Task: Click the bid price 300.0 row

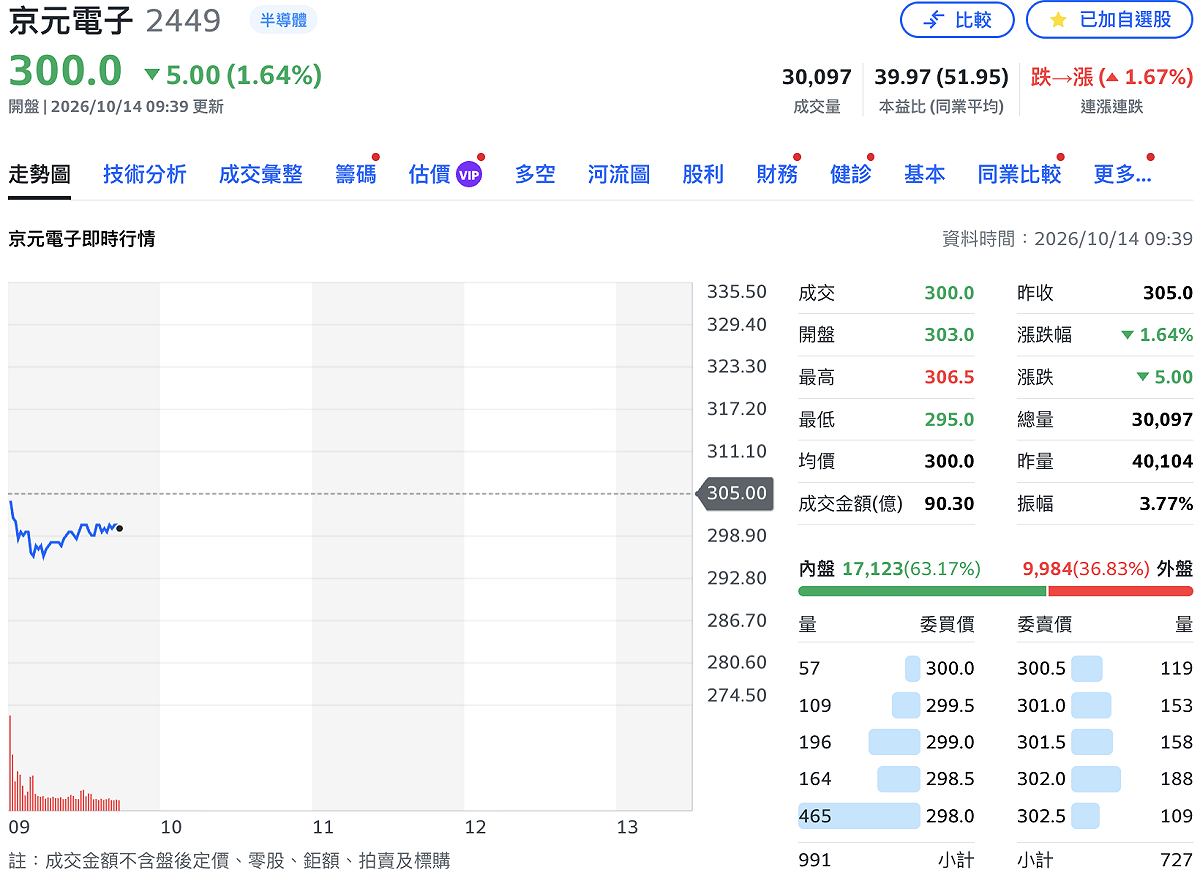Action: pos(887,668)
